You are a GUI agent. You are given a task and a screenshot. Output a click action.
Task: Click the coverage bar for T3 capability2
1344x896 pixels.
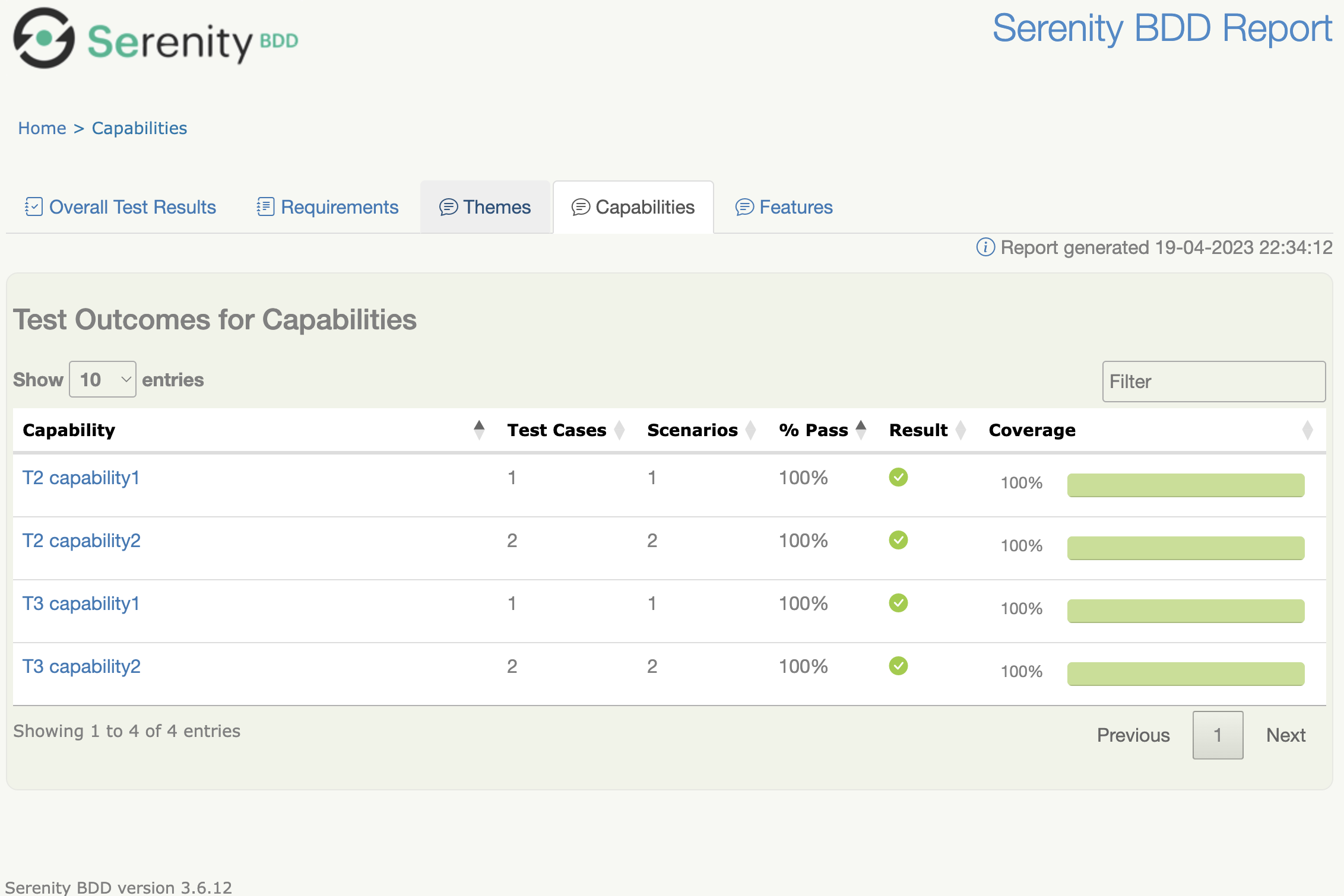tap(1185, 673)
